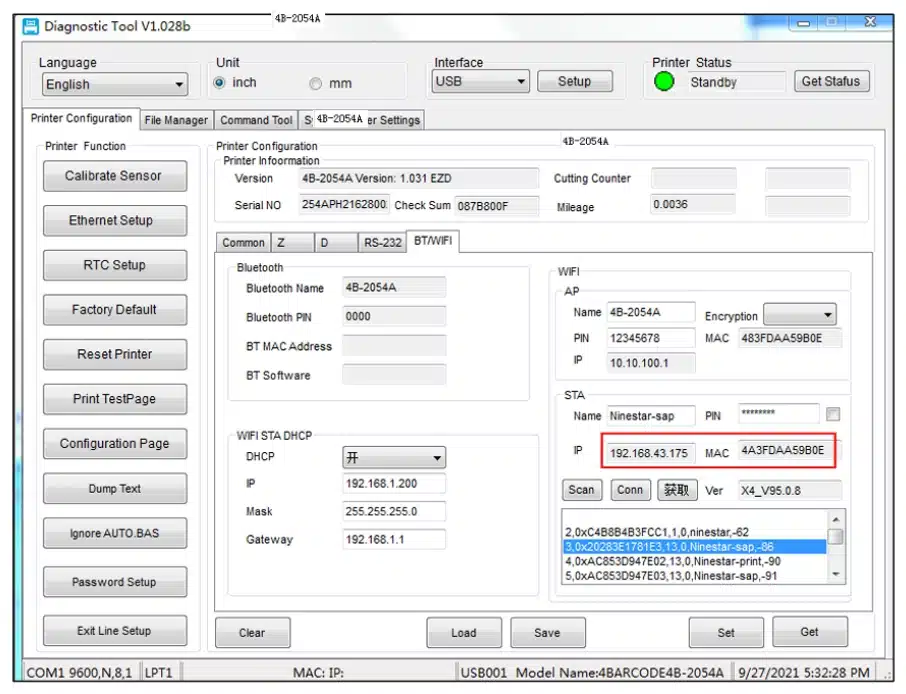Select the Ninestar-sap network list entry
Viewport: 906px width, 694px height.
tap(694, 547)
